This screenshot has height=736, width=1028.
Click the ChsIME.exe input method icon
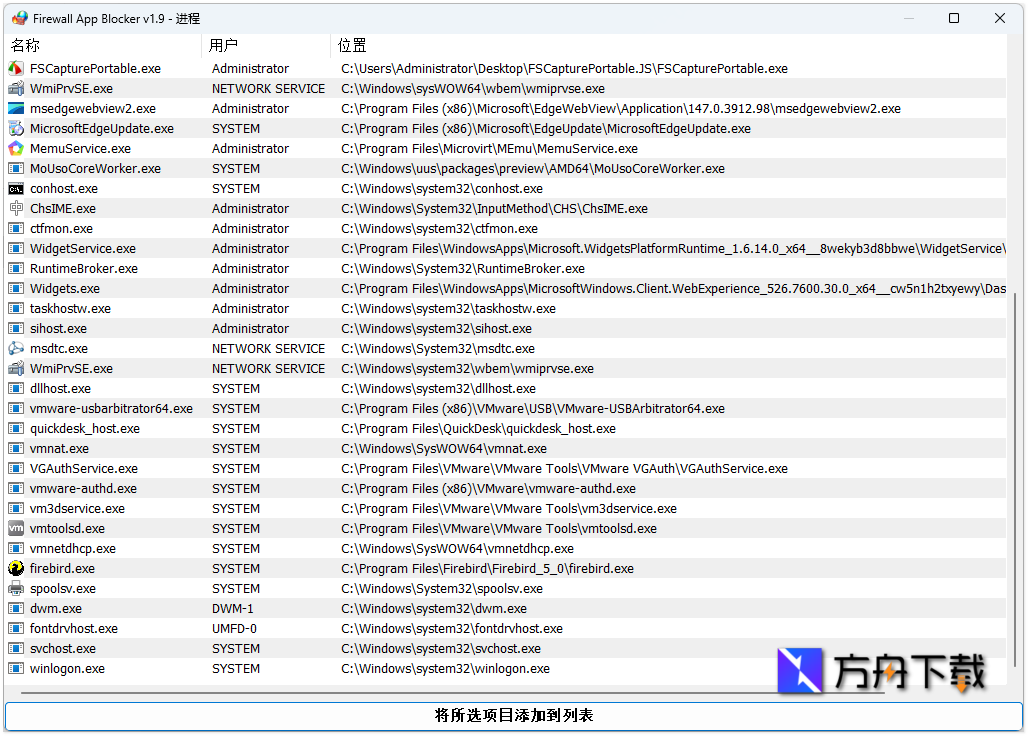[16, 208]
